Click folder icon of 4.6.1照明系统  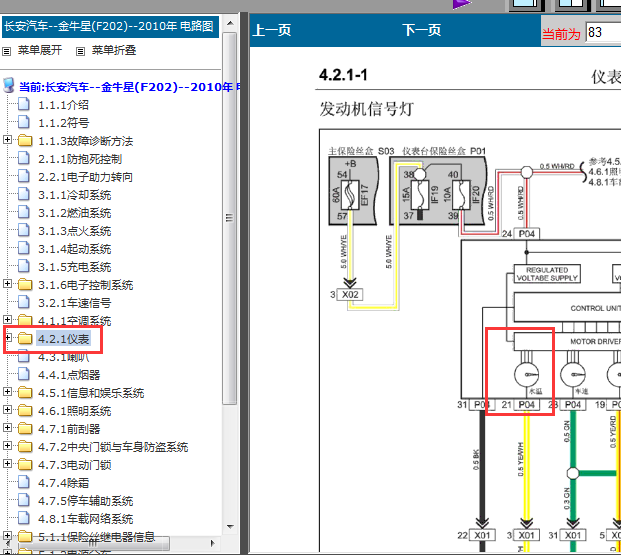coord(25,410)
